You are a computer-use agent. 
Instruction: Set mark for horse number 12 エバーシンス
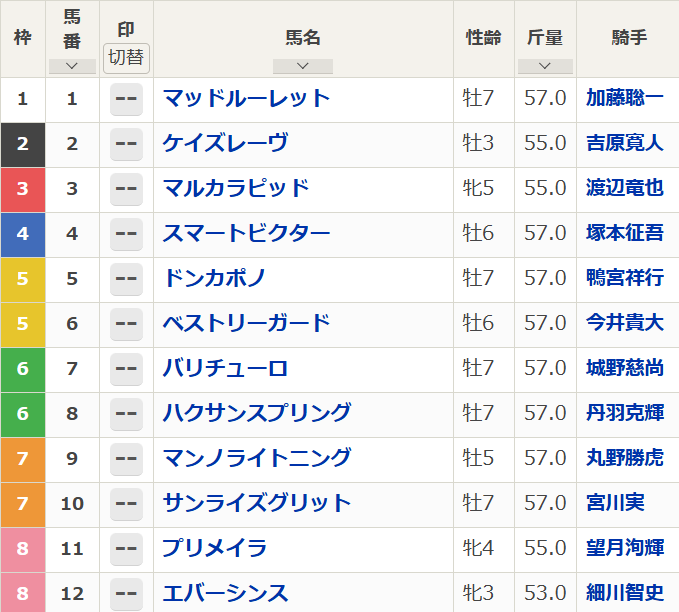(x=126, y=593)
